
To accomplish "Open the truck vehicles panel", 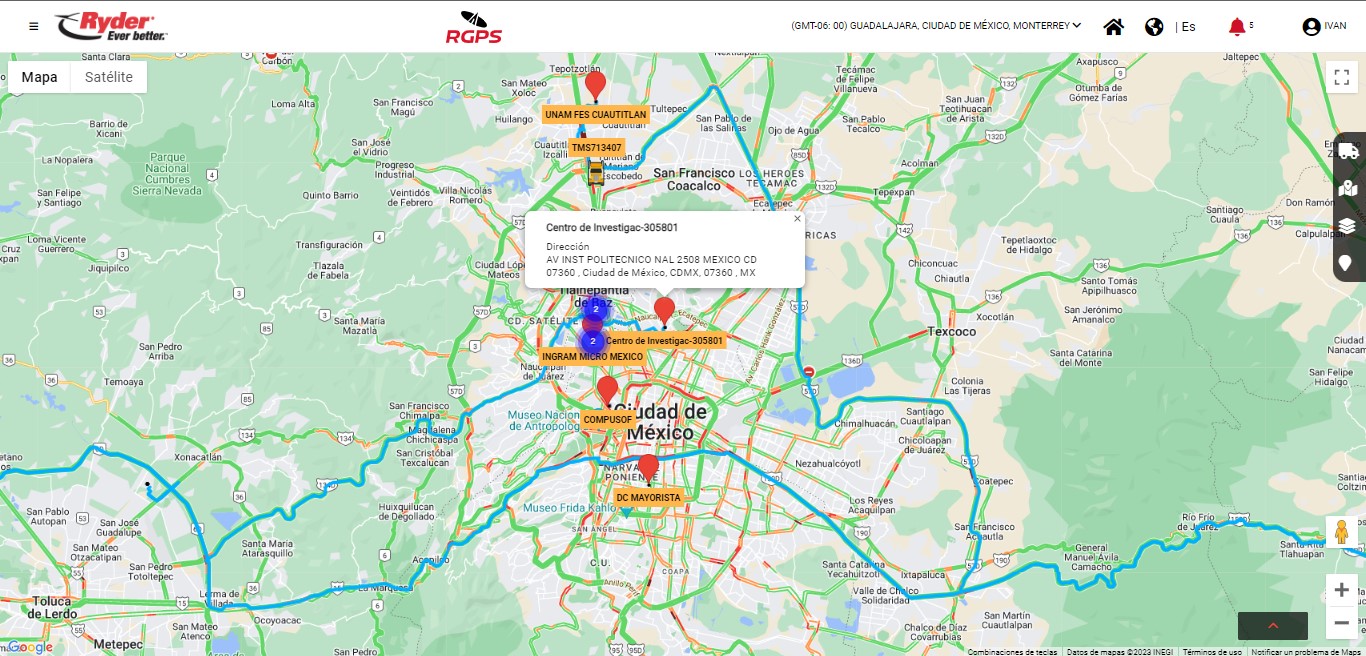I will coord(1348,151).
